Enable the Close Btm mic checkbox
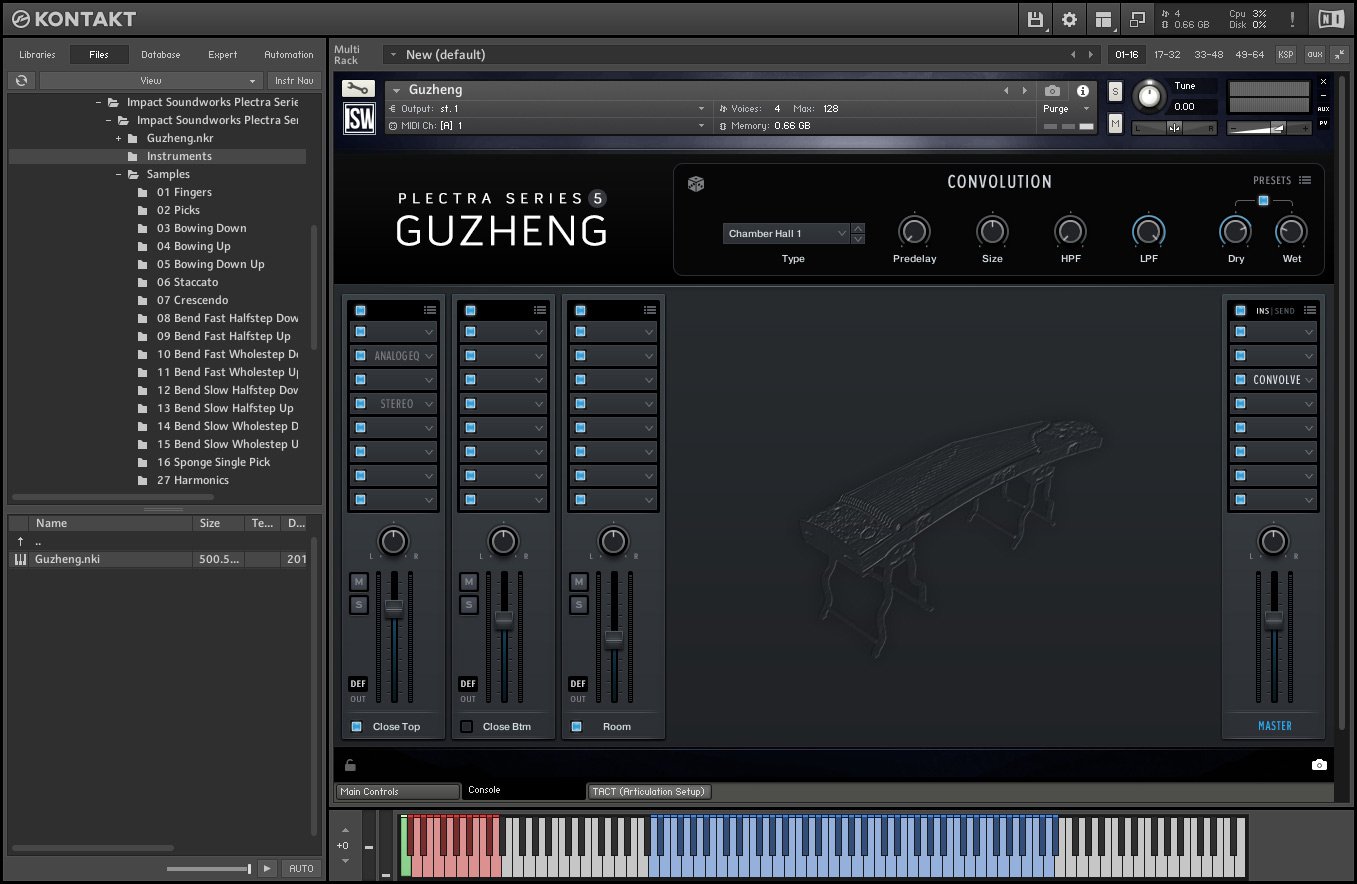 pos(467,726)
